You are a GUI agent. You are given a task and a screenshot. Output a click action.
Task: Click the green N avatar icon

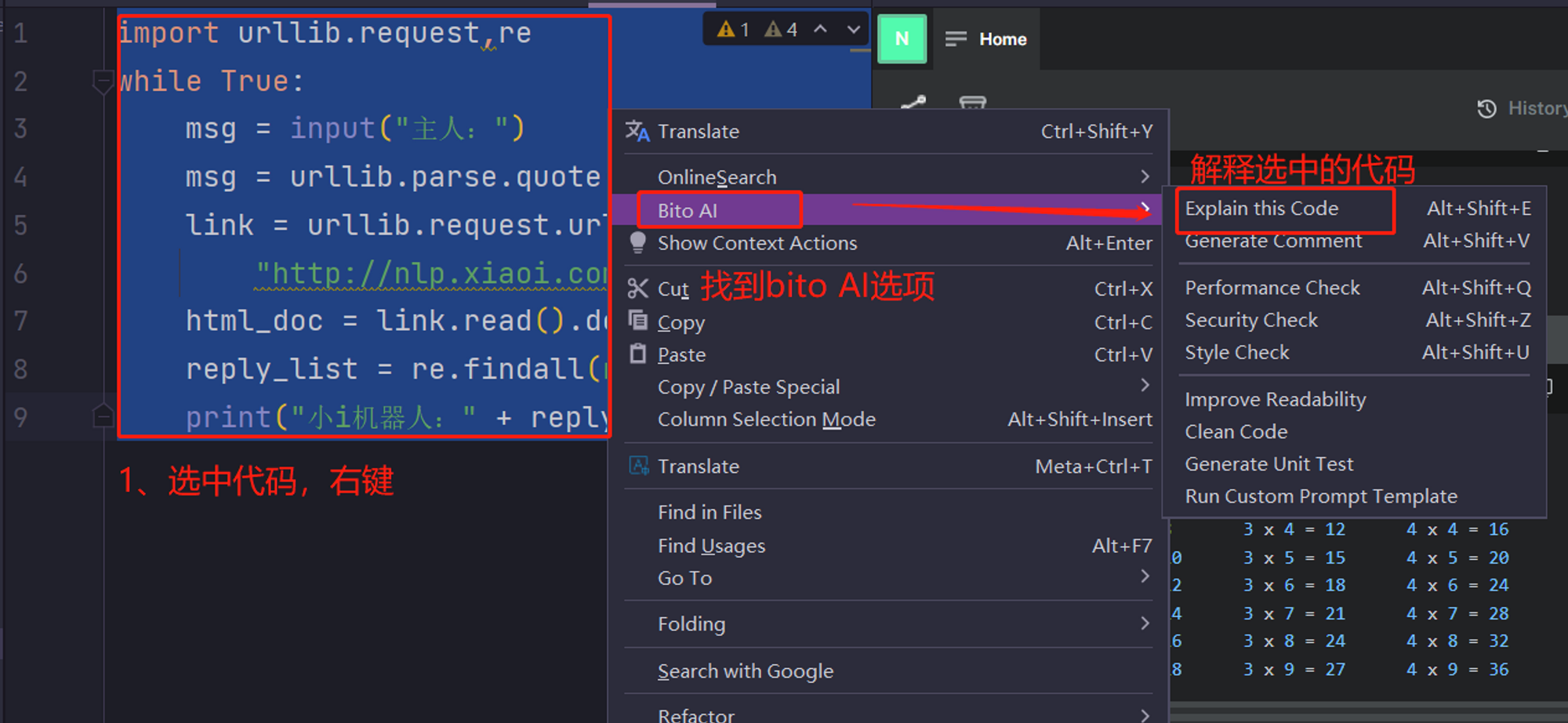[x=902, y=38]
